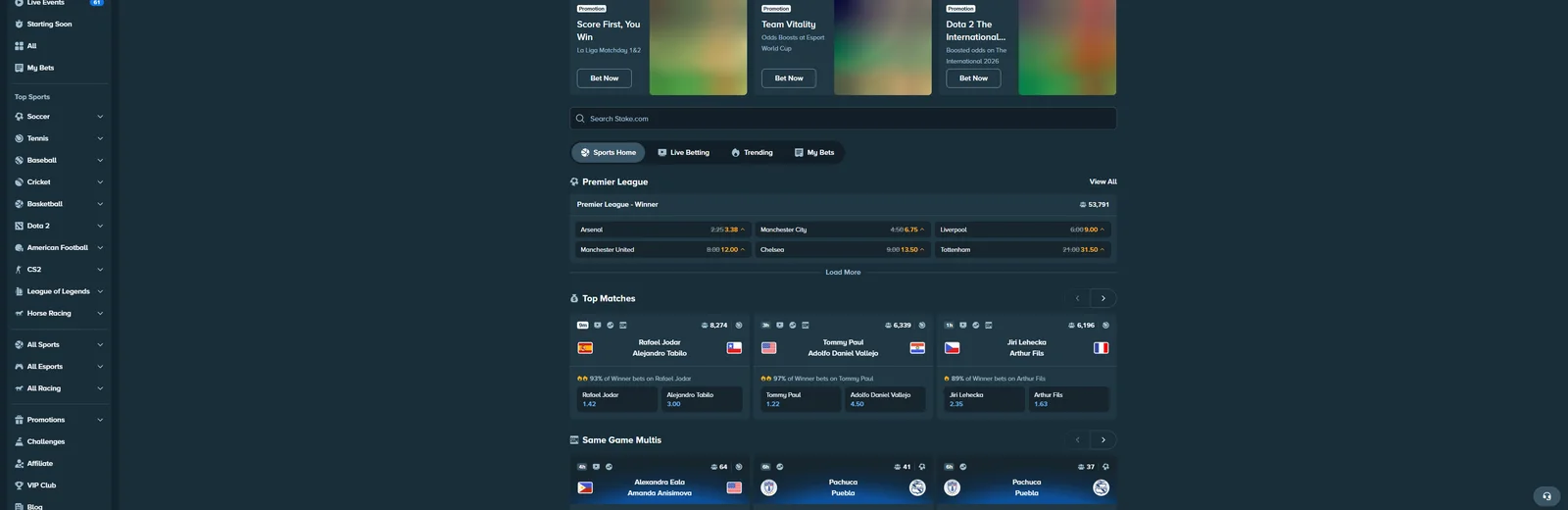The height and width of the screenshot is (510, 1568).
Task: Click live stream icon on Eala vs Anisimova card
Action: point(596,467)
